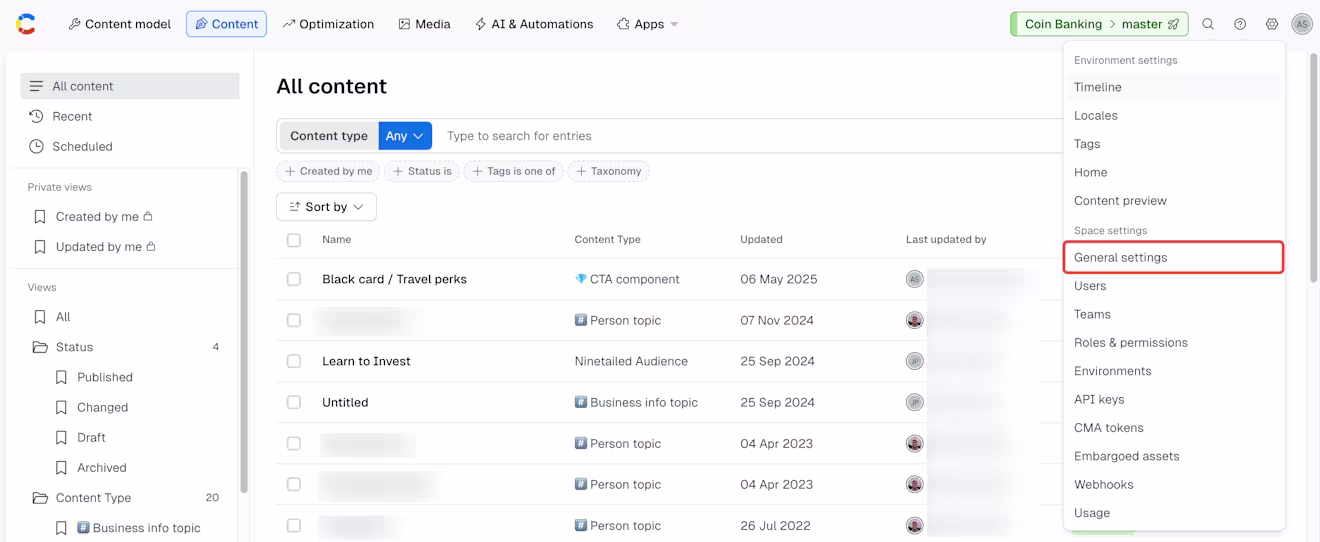Expand the Apps menu dropdown
The height and width of the screenshot is (542, 1320).
[x=648, y=24]
